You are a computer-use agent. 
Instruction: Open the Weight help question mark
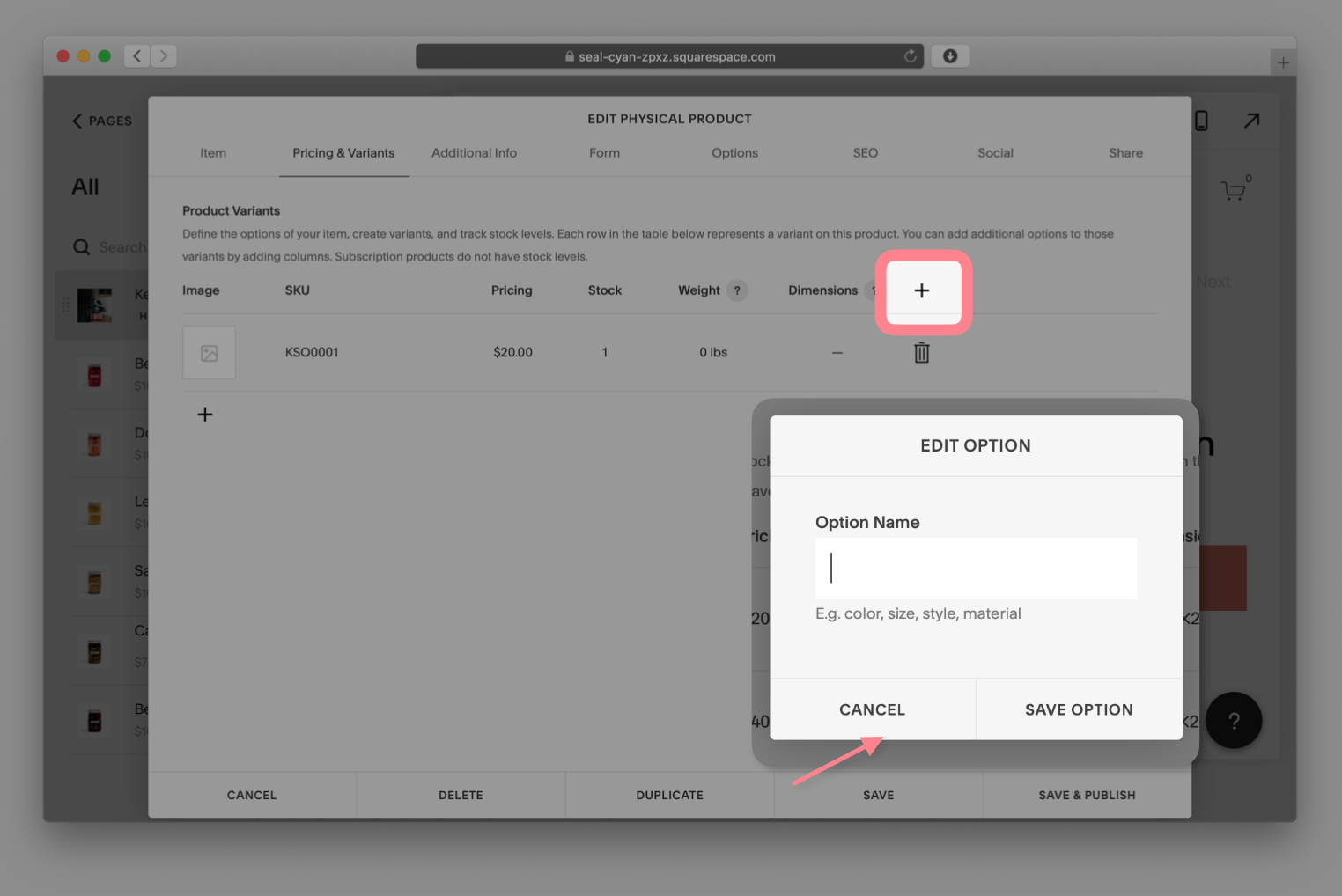coord(737,290)
